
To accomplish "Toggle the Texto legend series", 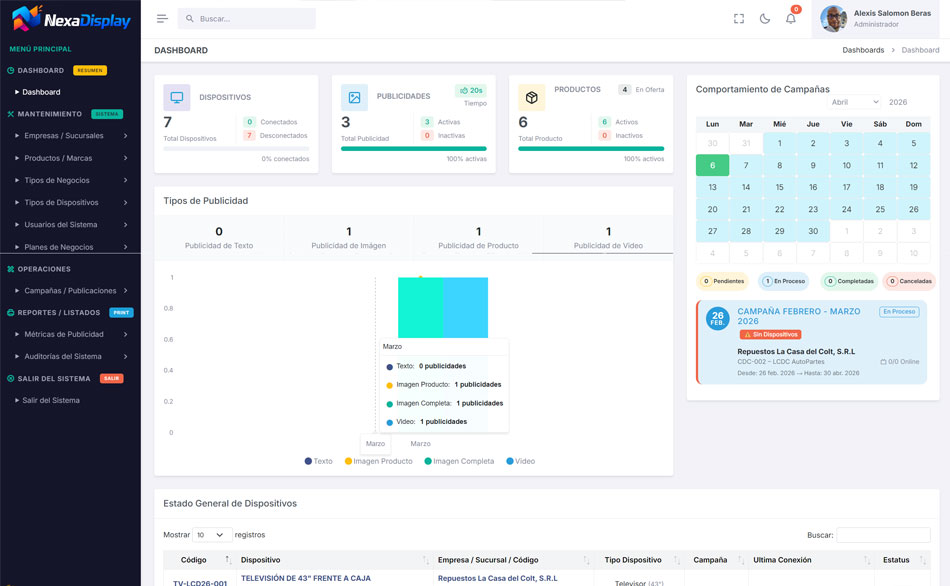I will [318, 461].
